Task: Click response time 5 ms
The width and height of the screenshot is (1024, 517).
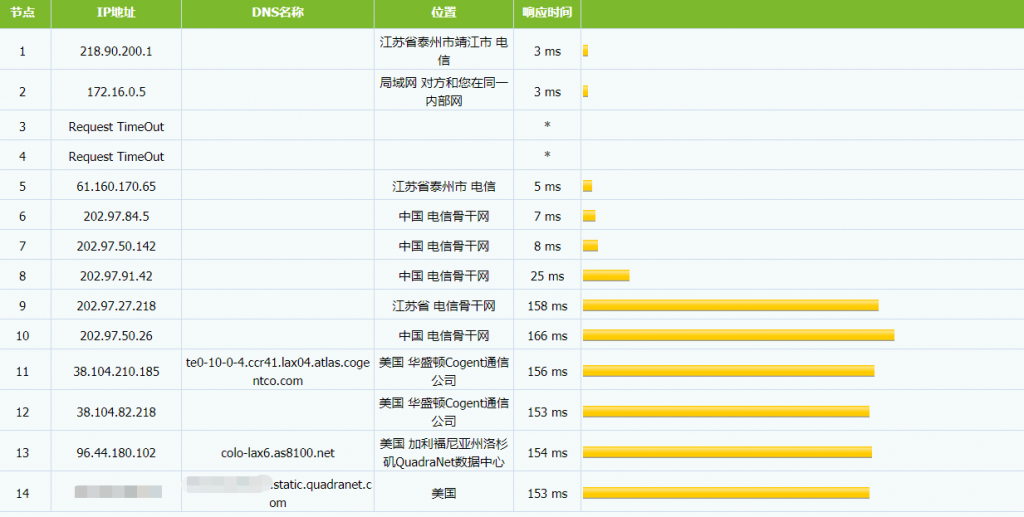Action: click(547, 187)
